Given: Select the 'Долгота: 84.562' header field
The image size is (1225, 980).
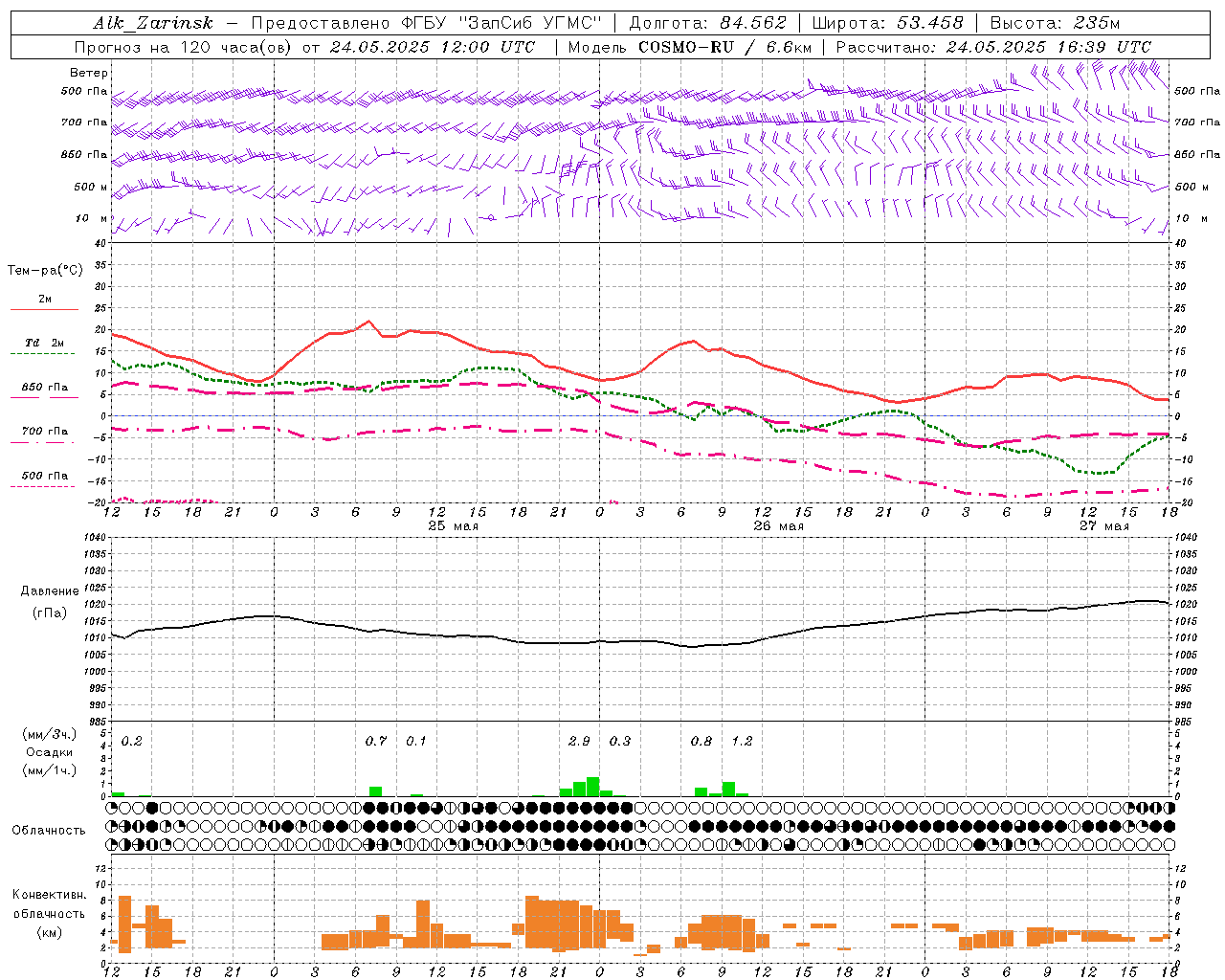Looking at the screenshot, I should (x=707, y=23).
